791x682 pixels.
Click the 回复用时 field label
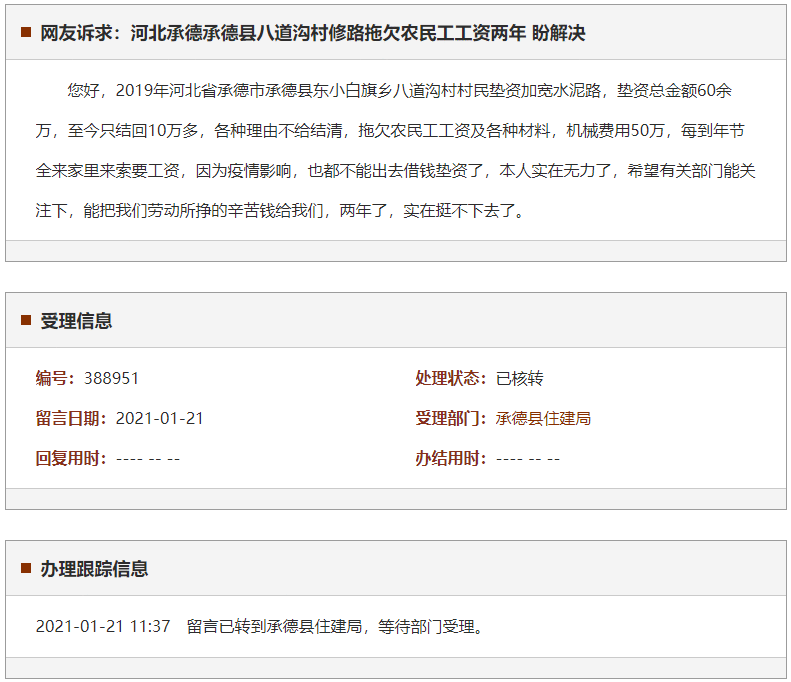coord(72,458)
